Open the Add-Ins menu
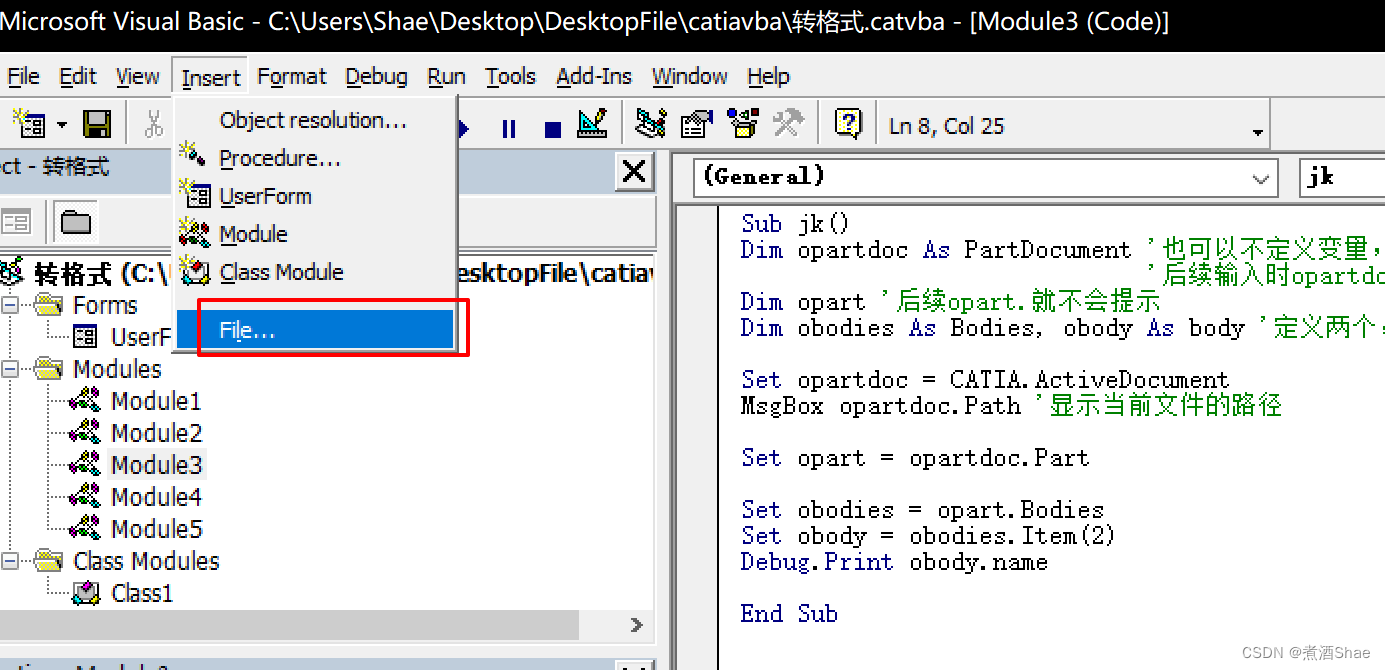The width and height of the screenshot is (1385, 670). pos(594,76)
